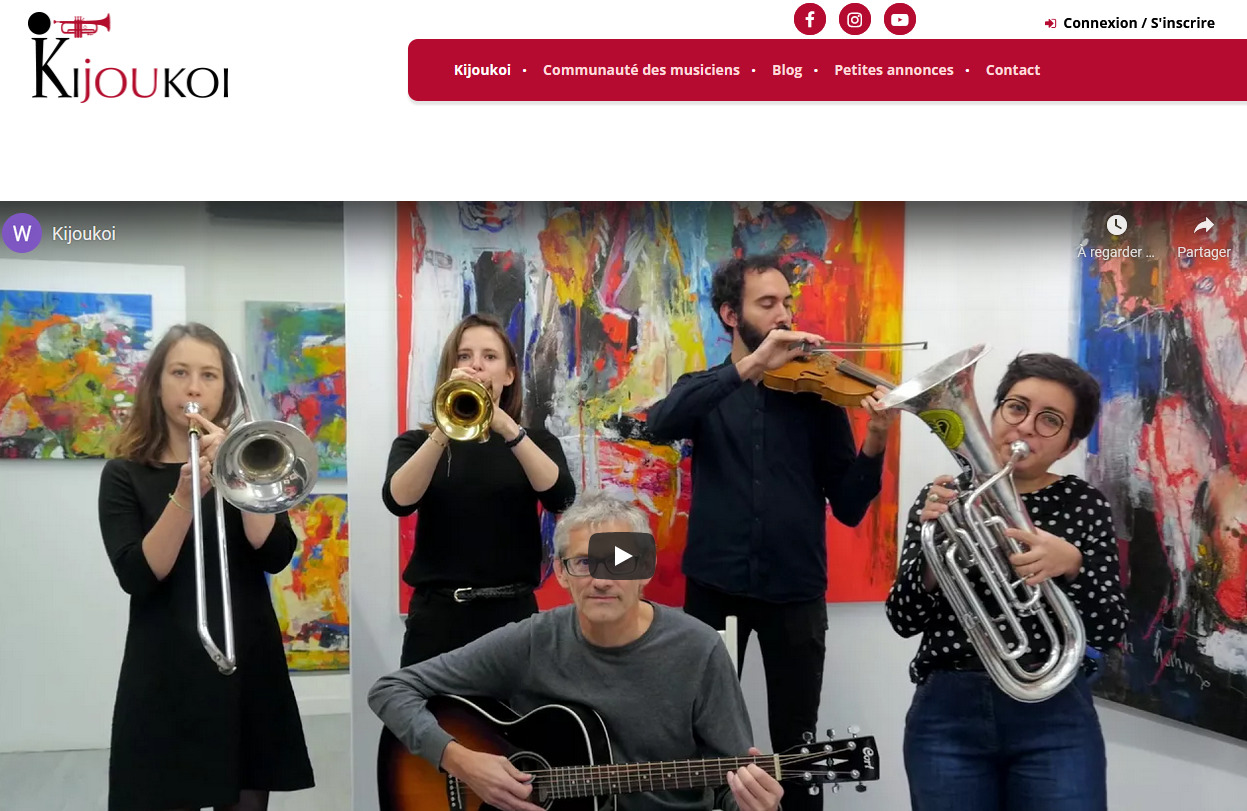Go to the Blog page
Screen dimensions: 1247x811
click(x=787, y=70)
